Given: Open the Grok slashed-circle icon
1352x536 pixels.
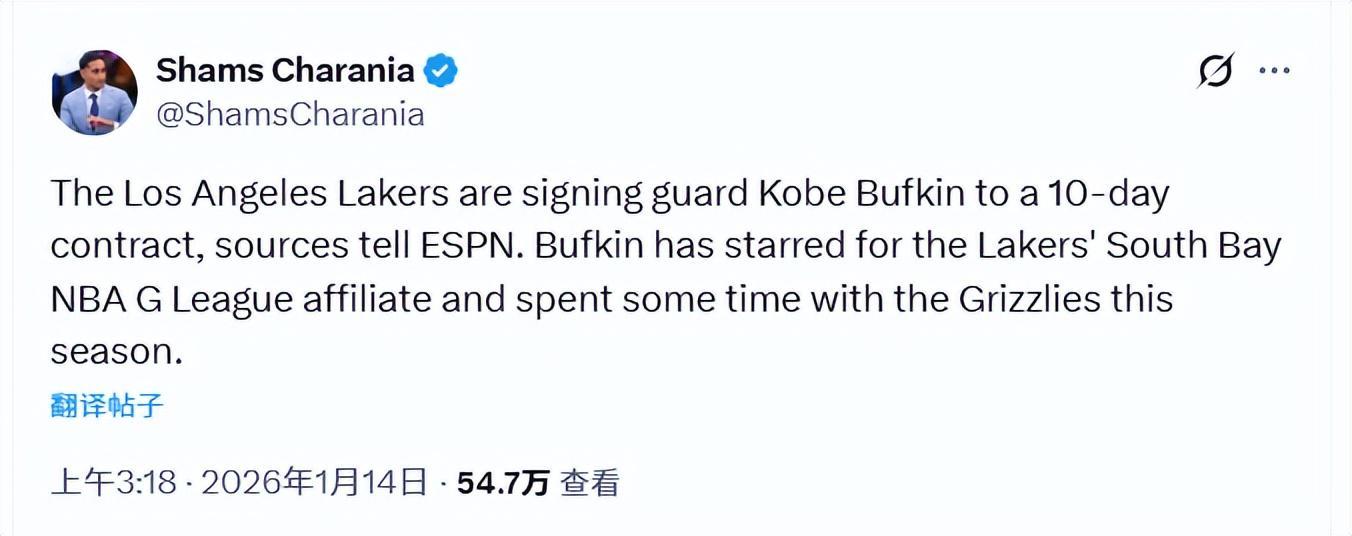Looking at the screenshot, I should tap(1215, 71).
